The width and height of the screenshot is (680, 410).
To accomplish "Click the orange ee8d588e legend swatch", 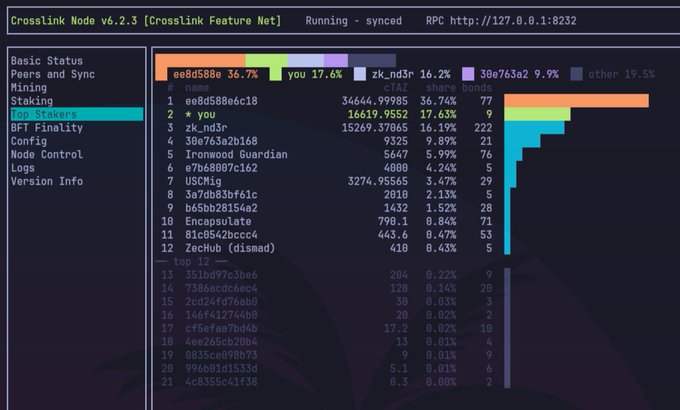I will click(x=161, y=74).
